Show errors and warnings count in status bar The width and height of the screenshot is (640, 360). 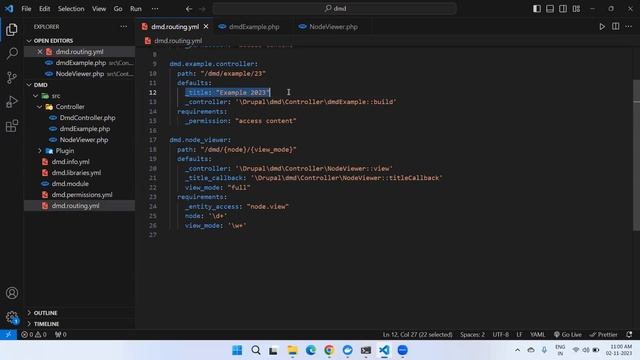34,334
